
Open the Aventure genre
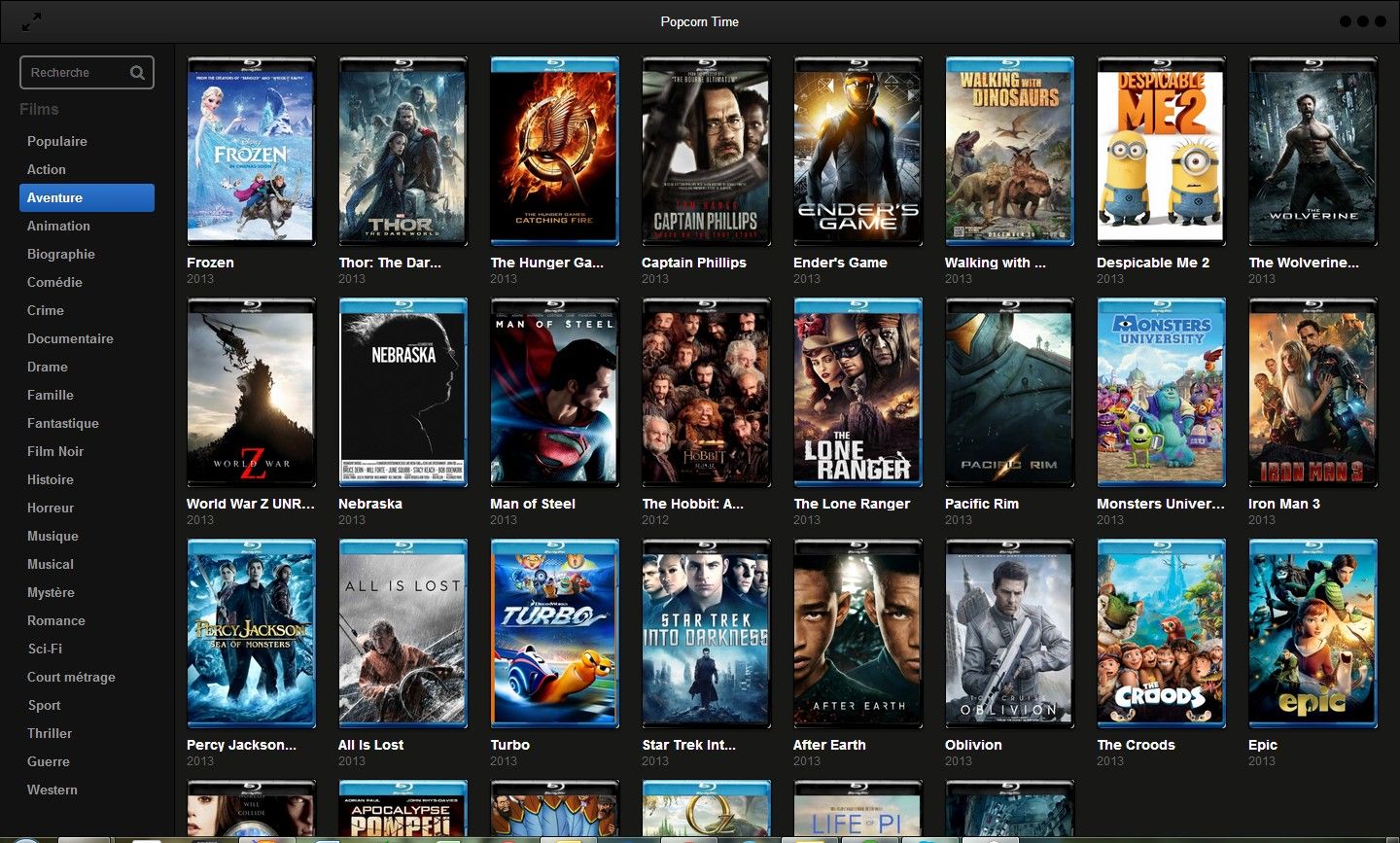point(87,197)
